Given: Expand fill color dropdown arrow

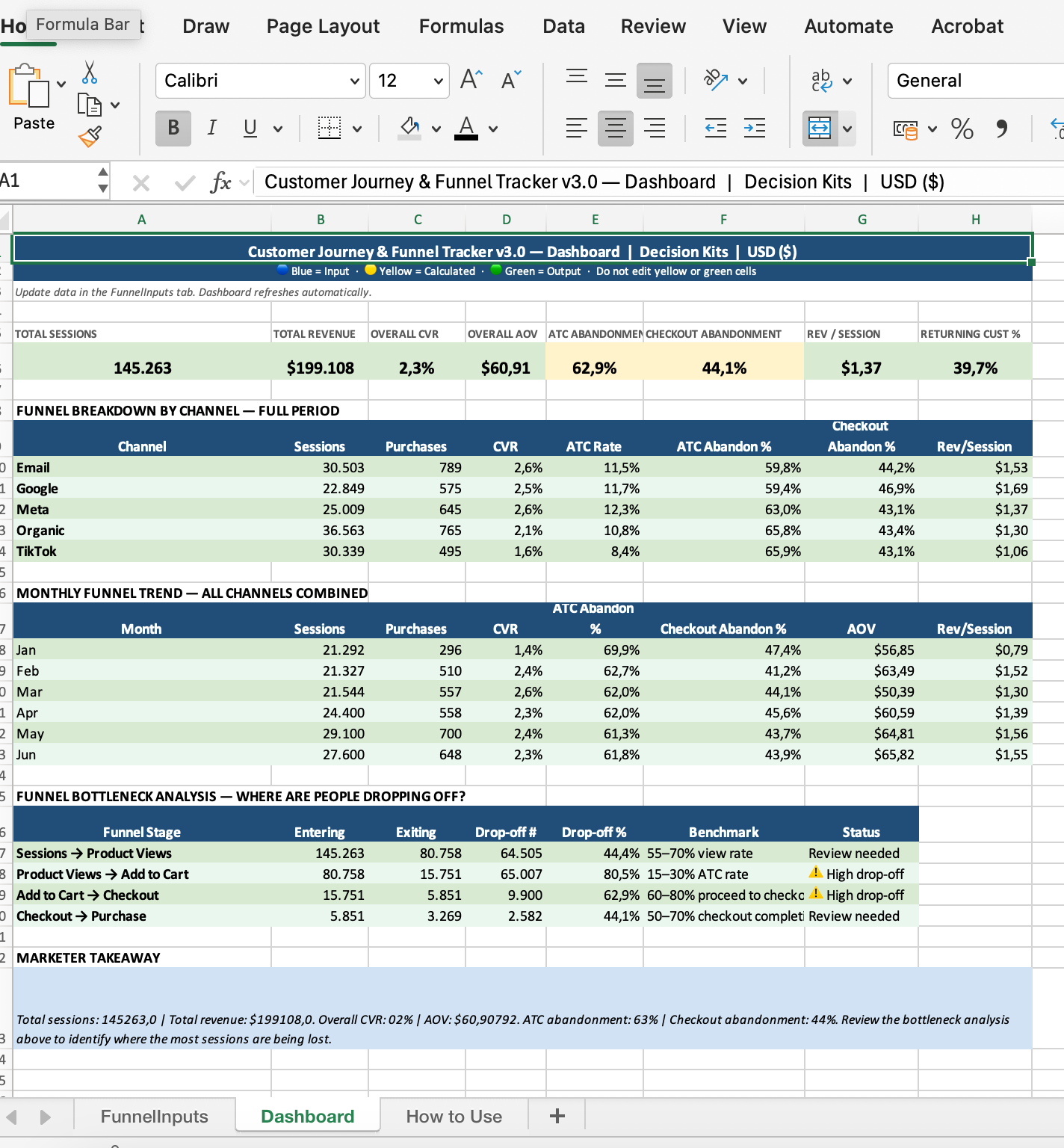Looking at the screenshot, I should (x=436, y=129).
